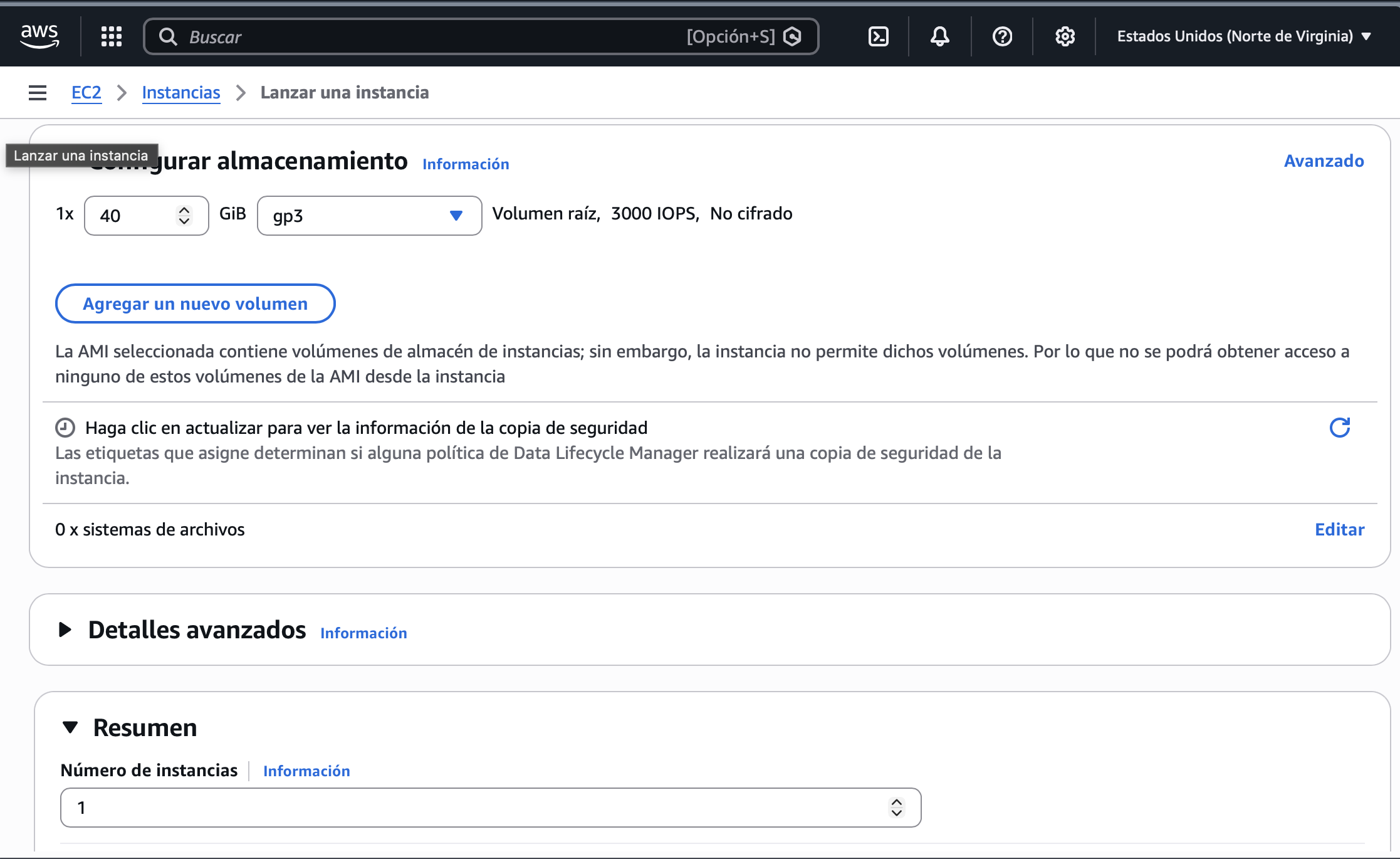Click the Avanzado storage link
Viewport: 1400px width, 859px height.
[x=1324, y=161]
